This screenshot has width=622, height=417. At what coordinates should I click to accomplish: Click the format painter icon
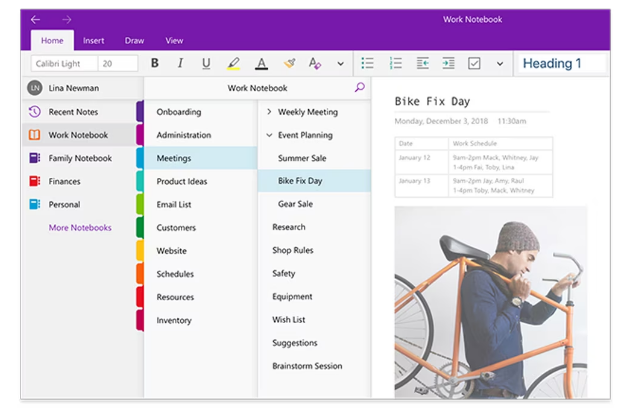pos(290,63)
